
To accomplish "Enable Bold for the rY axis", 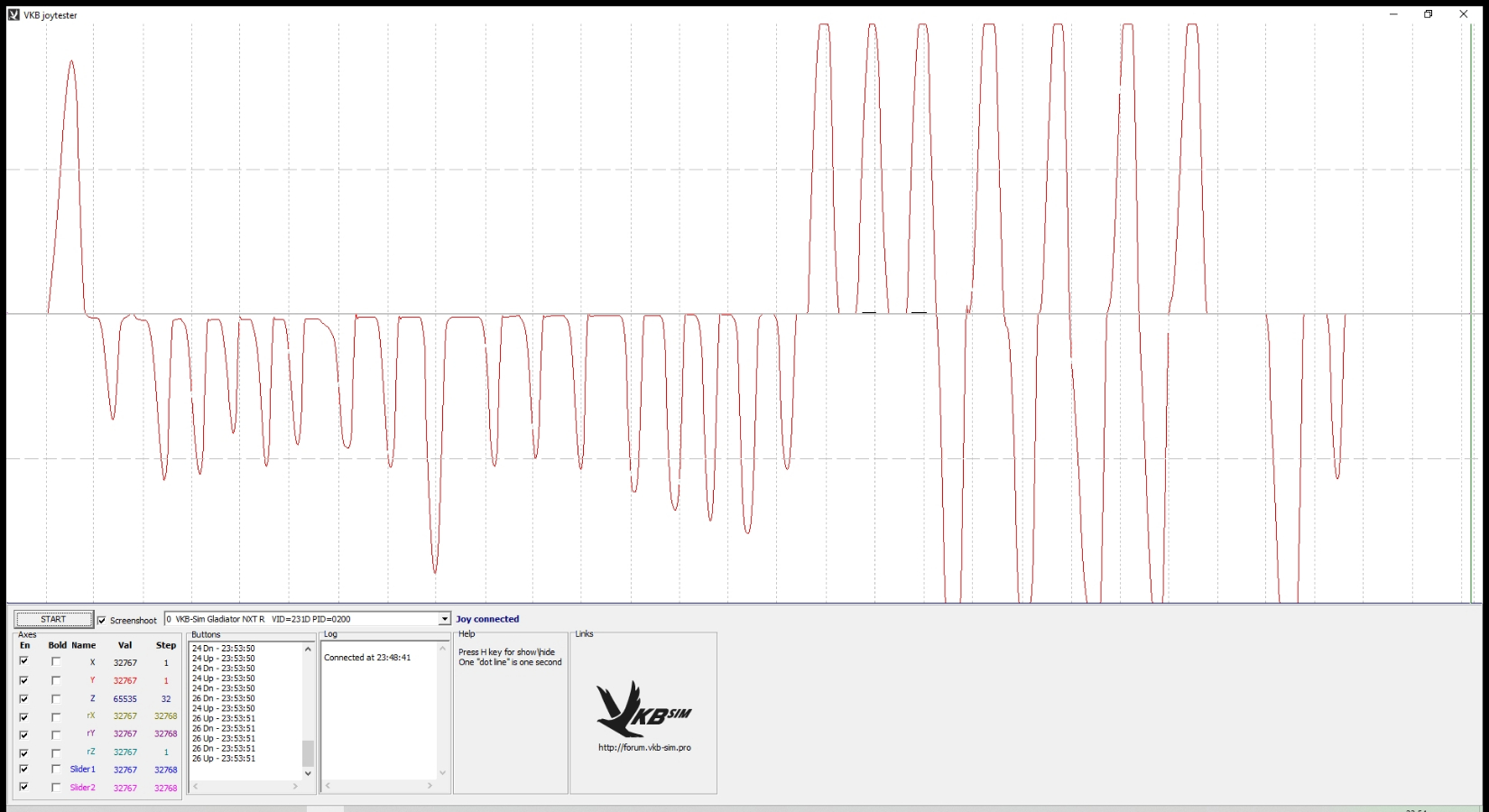I will (56, 734).
